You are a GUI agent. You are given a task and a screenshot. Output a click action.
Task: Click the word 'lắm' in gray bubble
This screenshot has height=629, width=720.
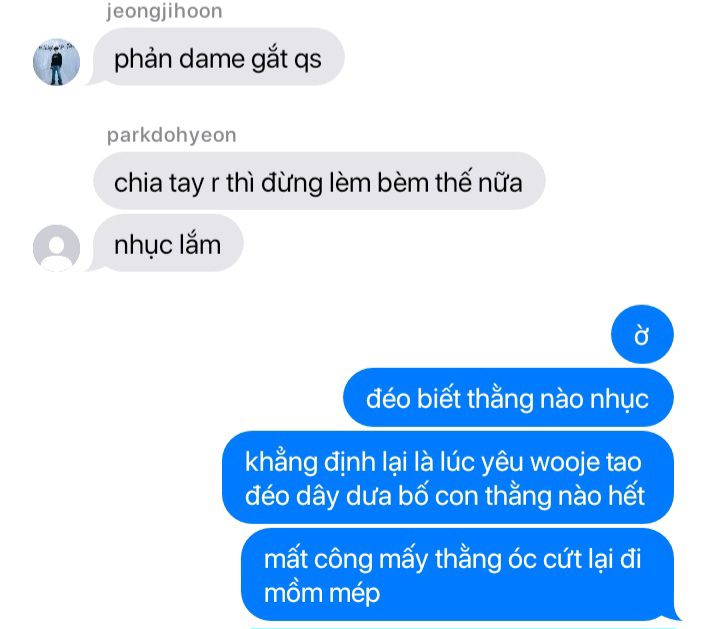tap(200, 244)
